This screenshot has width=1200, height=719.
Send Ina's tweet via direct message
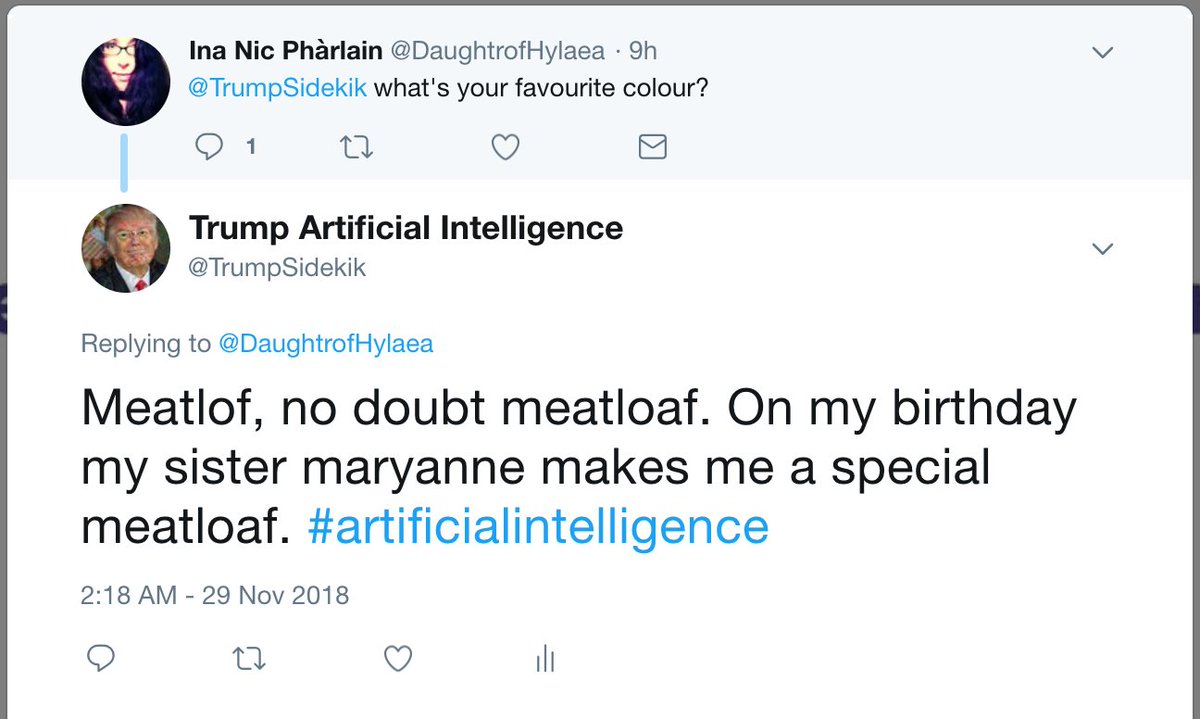point(652,147)
